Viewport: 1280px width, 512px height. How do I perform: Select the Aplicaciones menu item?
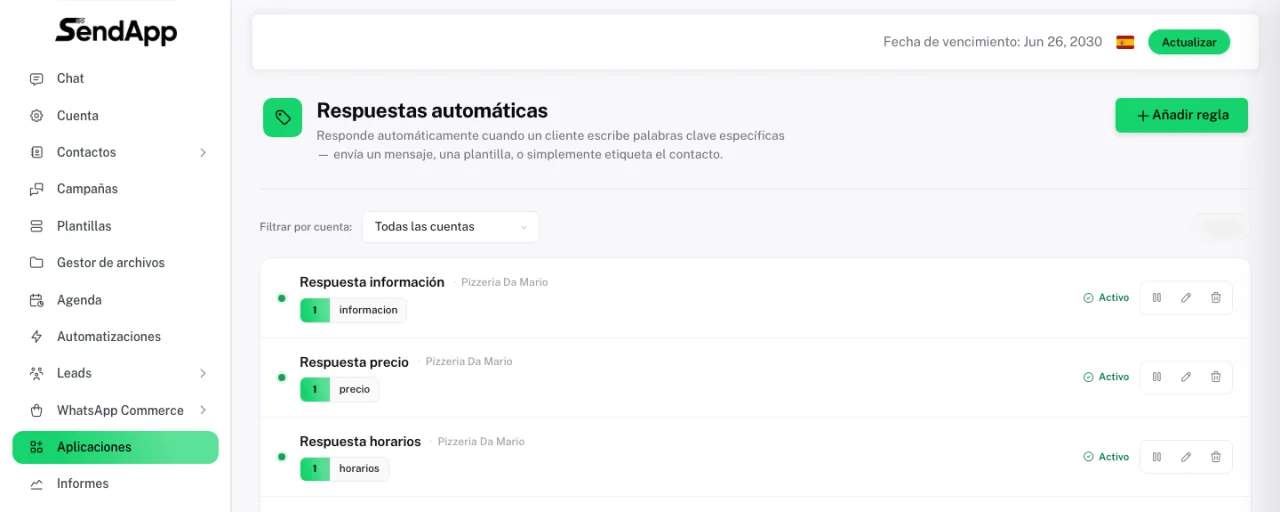[x=115, y=447]
